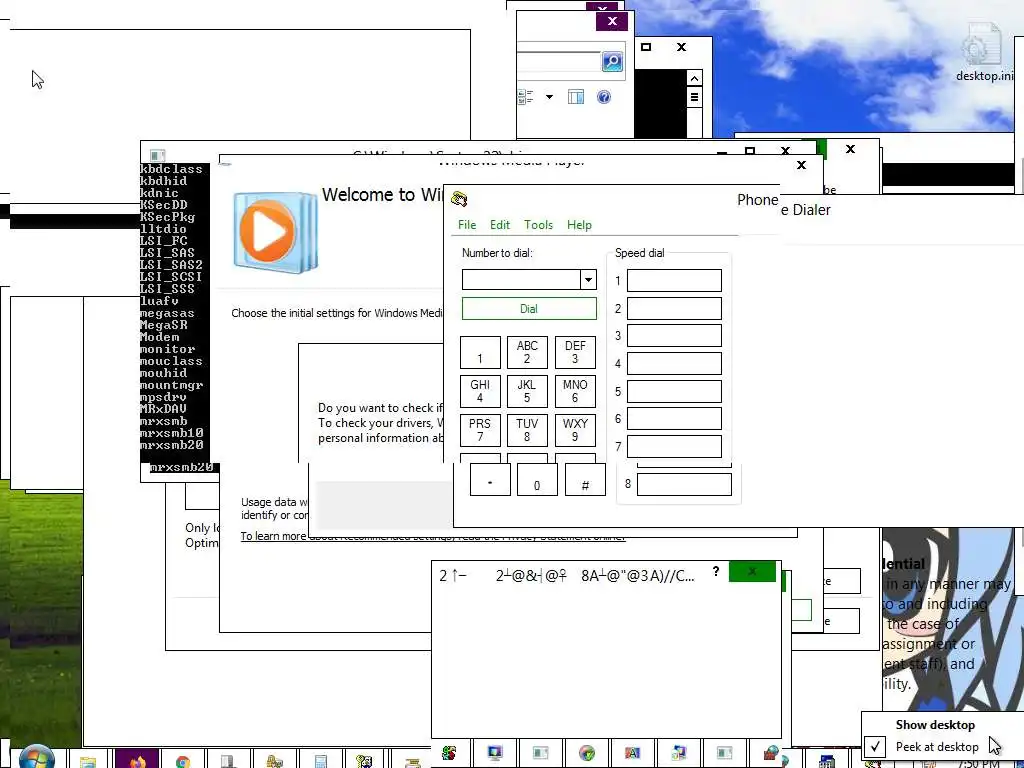The width and height of the screenshot is (1024, 768).
Task: Tap keypad star button left of 0
Action: pyautogui.click(x=490, y=480)
